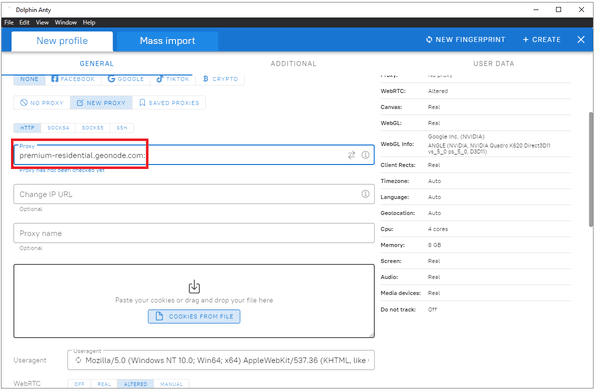
Task: Close the profile creation panel with X
Action: point(581,40)
